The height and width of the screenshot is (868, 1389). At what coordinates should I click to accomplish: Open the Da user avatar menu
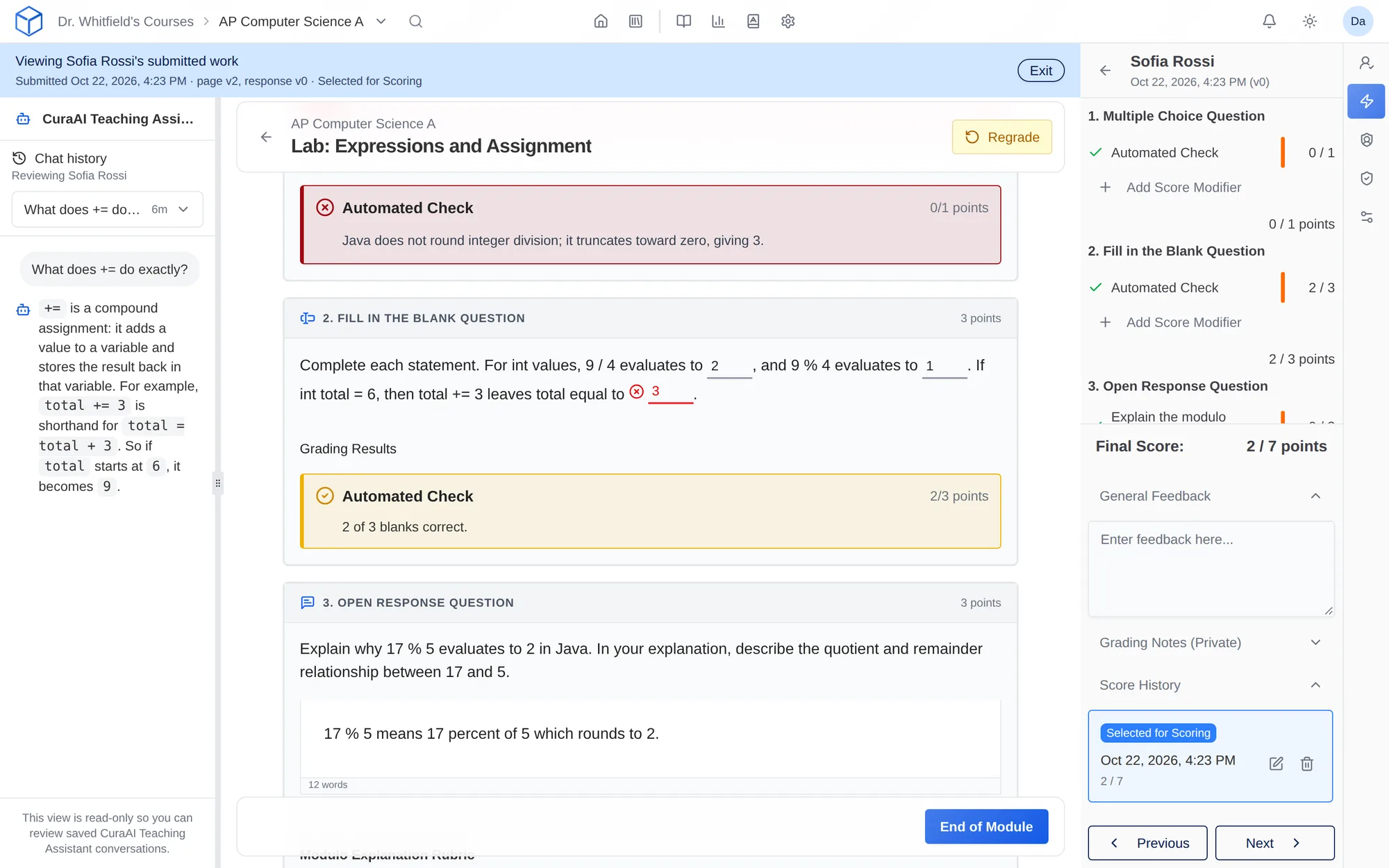pos(1358,22)
